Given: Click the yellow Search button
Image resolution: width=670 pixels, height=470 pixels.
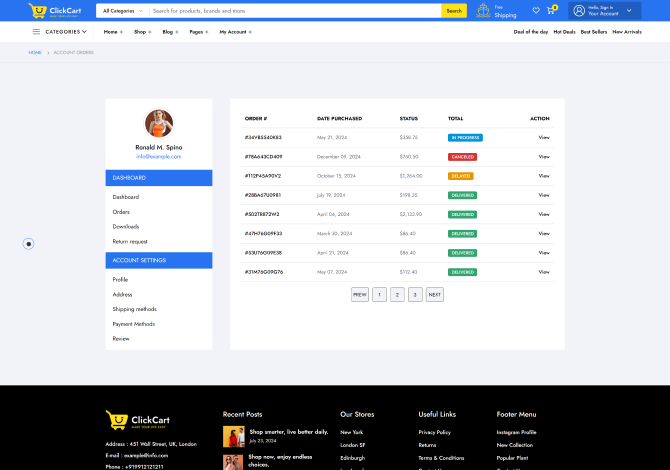Looking at the screenshot, I should click(454, 11).
